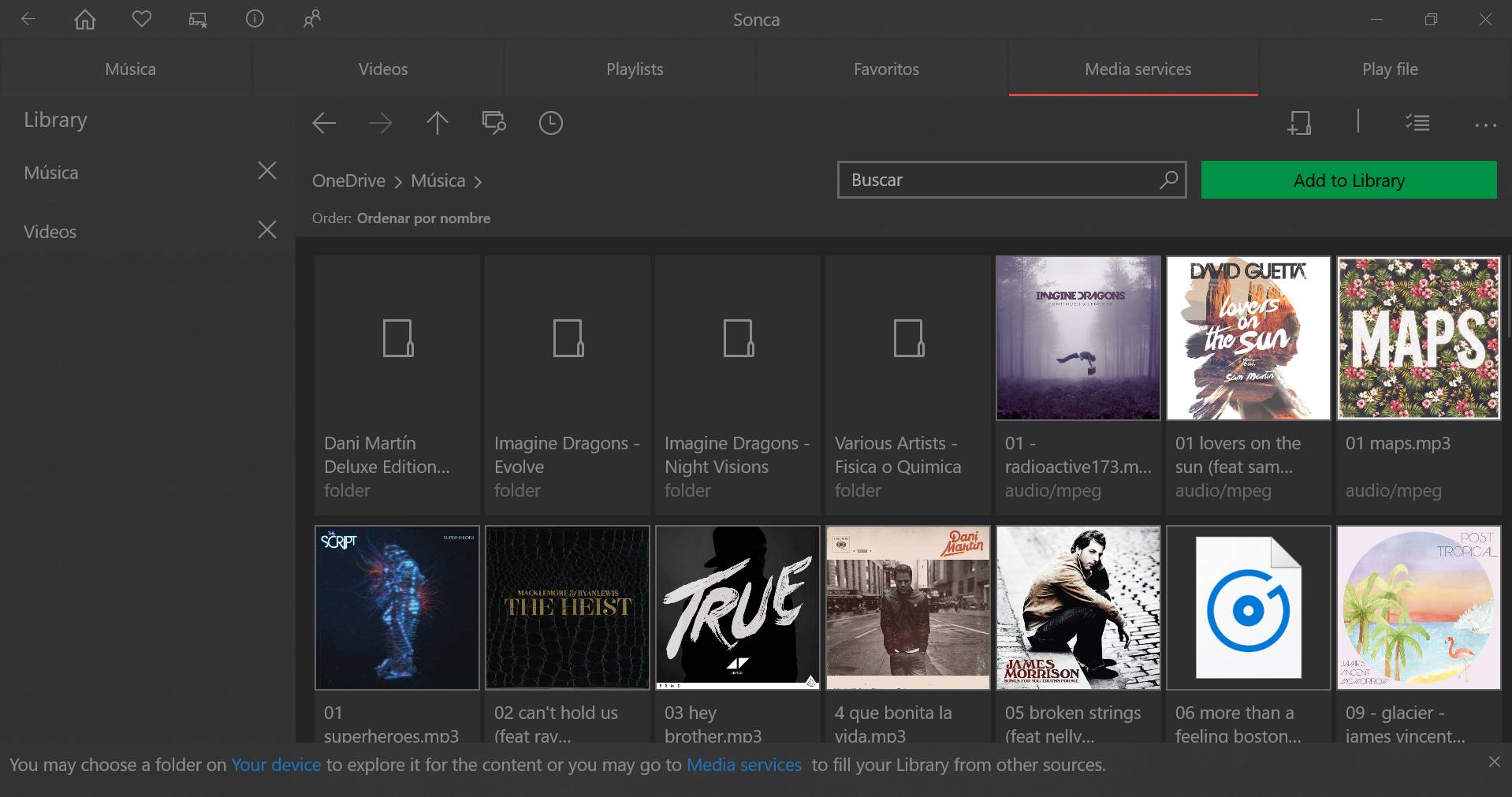This screenshot has height=797, width=1512.
Task: Switch to the Playlists tab
Action: tap(635, 69)
